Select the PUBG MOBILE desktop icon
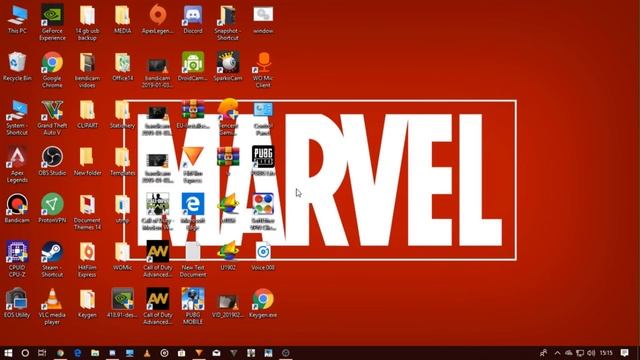The image size is (640, 360). (193, 307)
